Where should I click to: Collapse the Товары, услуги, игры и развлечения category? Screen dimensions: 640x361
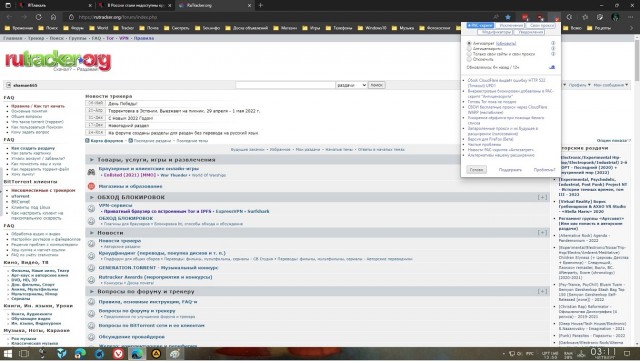91,160
